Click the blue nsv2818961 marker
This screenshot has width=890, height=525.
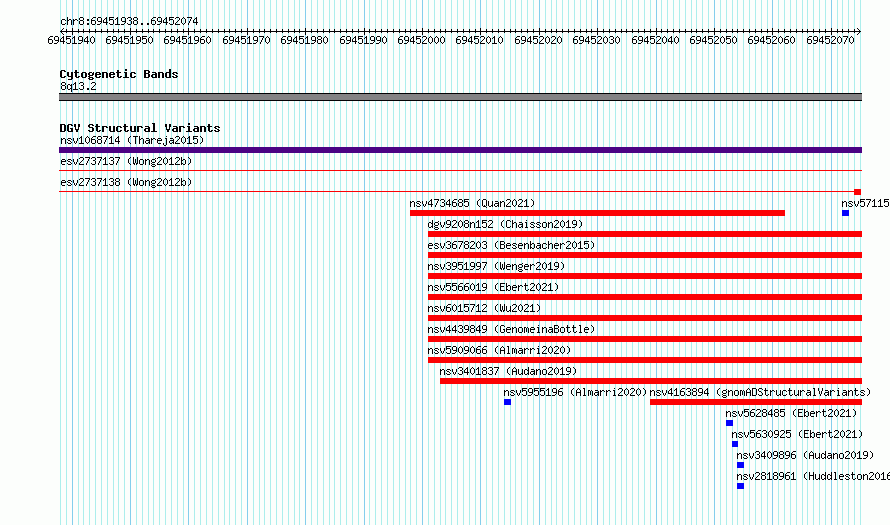click(x=740, y=486)
